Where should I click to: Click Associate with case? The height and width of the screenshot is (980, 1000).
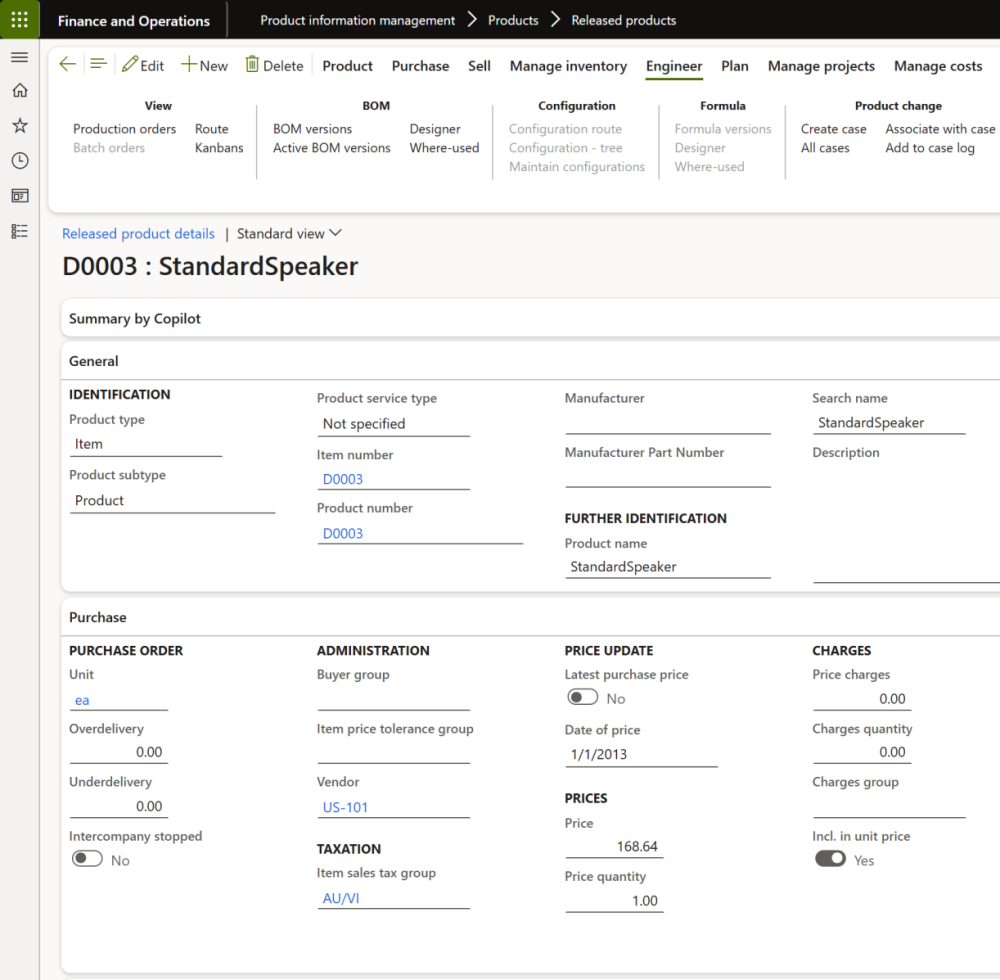[x=940, y=129]
